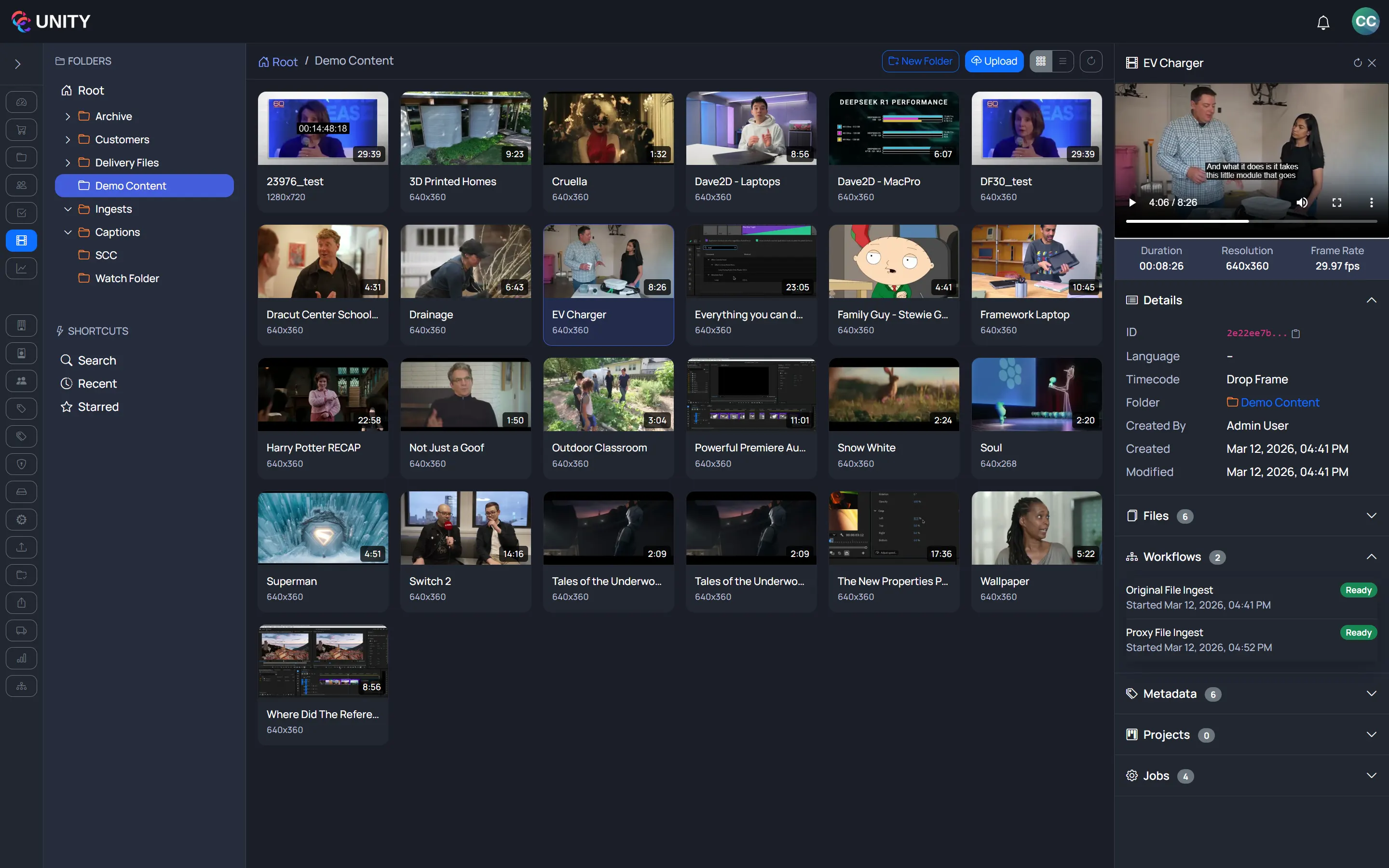Select the film strip media library icon in sidebar
This screenshot has width=1389, height=868.
pos(21,241)
